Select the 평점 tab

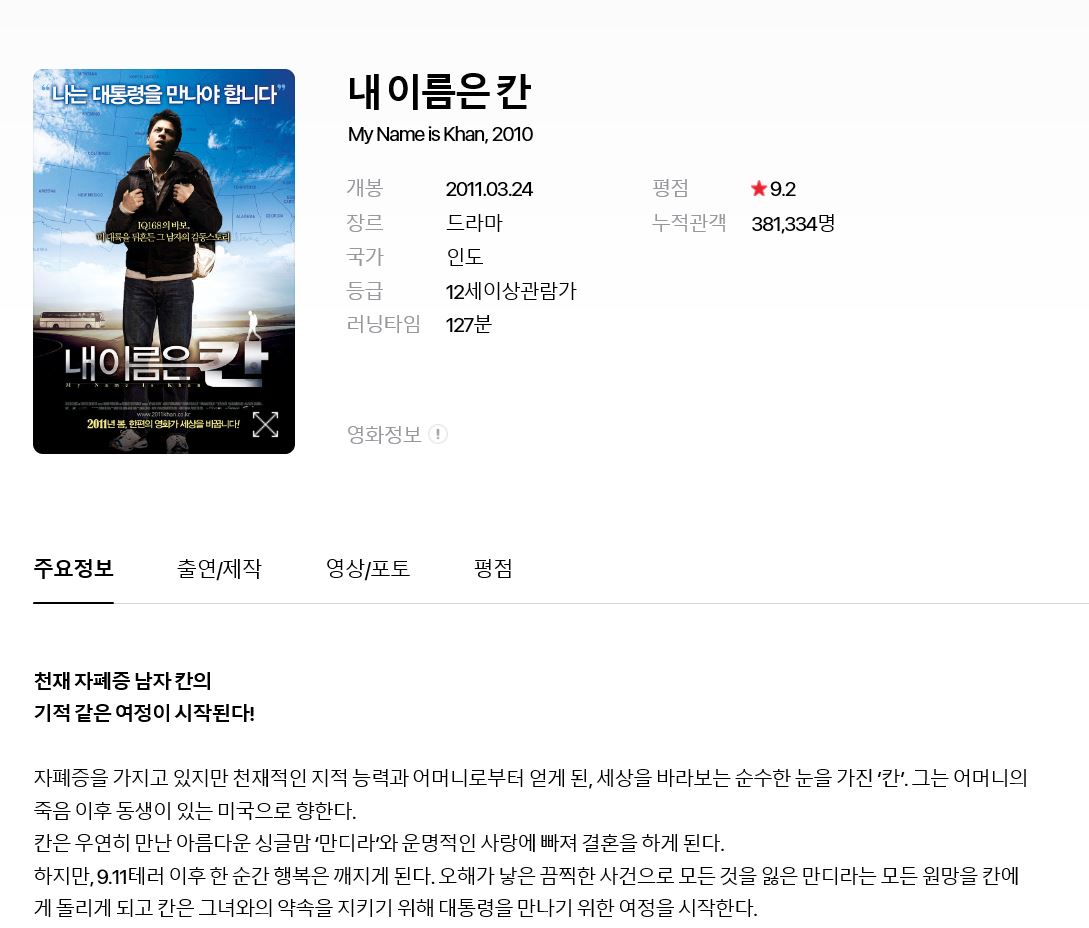coord(493,568)
